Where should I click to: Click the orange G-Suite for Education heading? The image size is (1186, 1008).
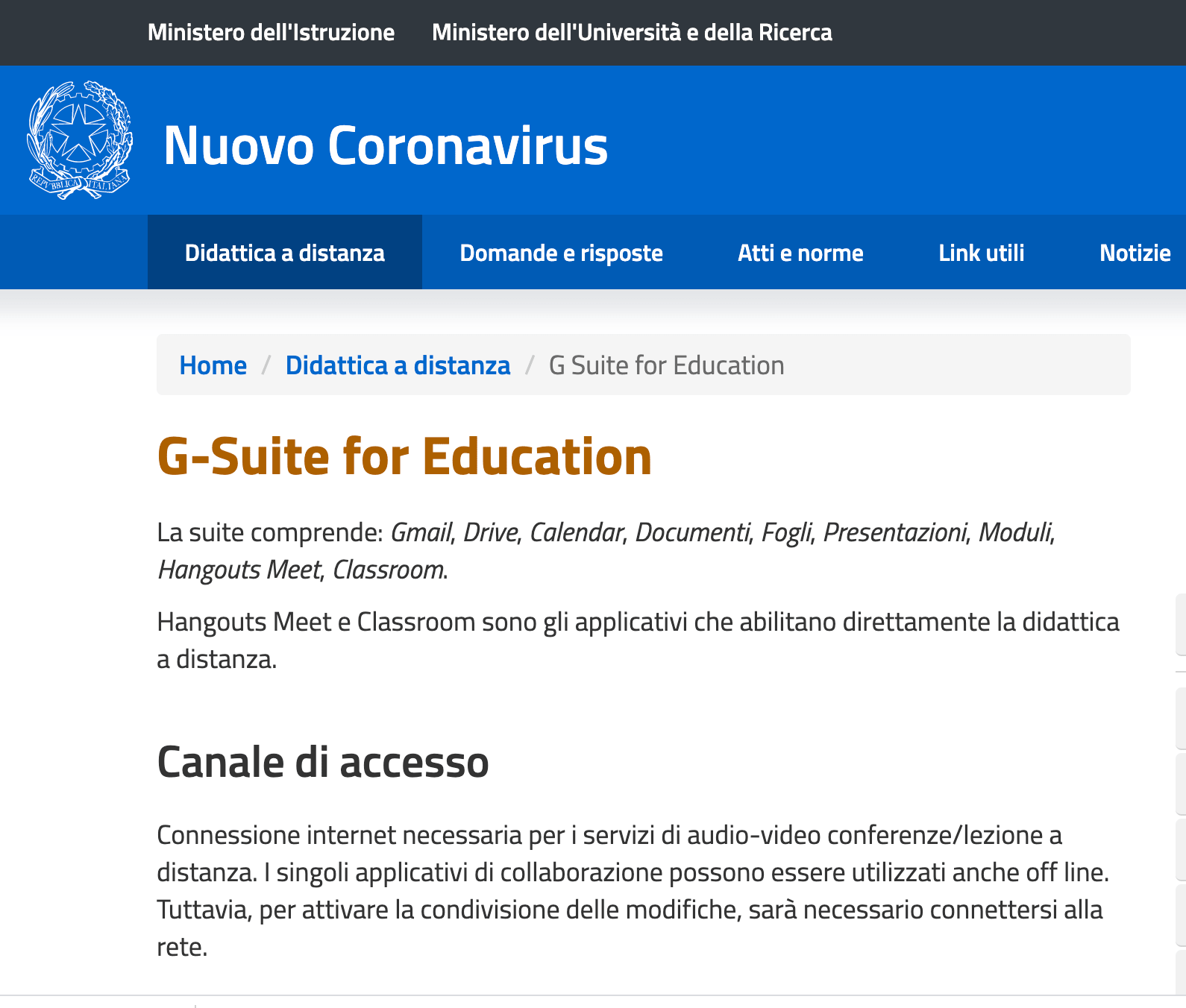point(404,456)
